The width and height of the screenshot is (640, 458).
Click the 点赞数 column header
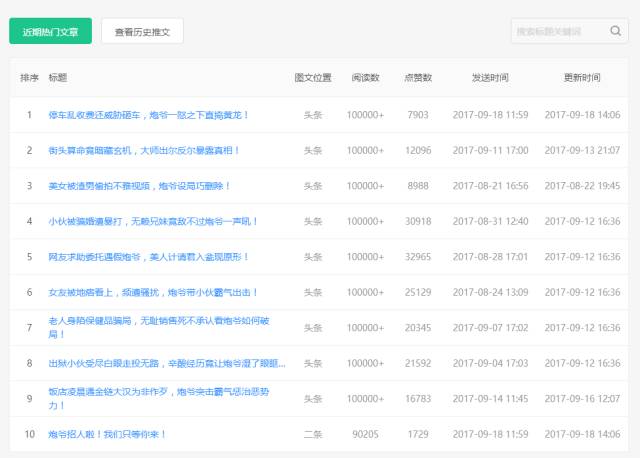click(x=418, y=78)
